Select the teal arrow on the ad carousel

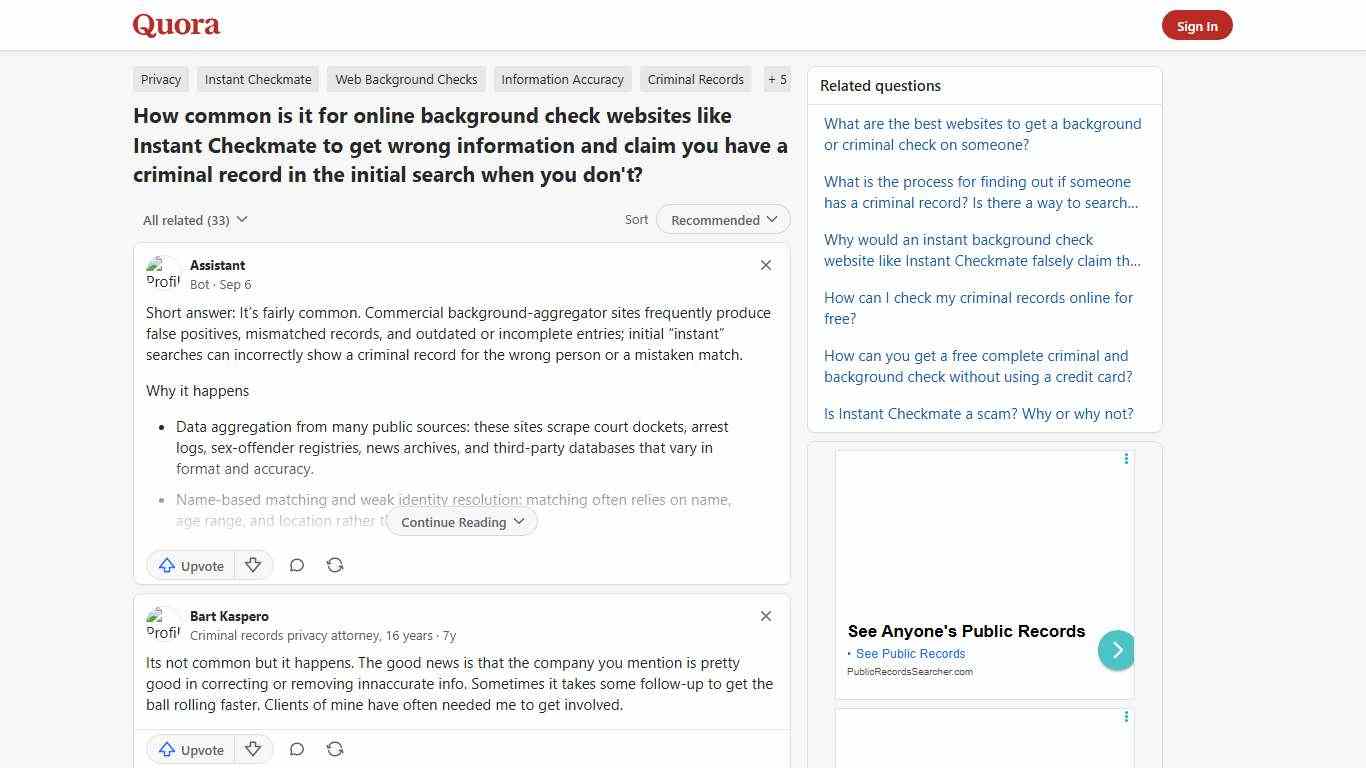click(x=1116, y=650)
